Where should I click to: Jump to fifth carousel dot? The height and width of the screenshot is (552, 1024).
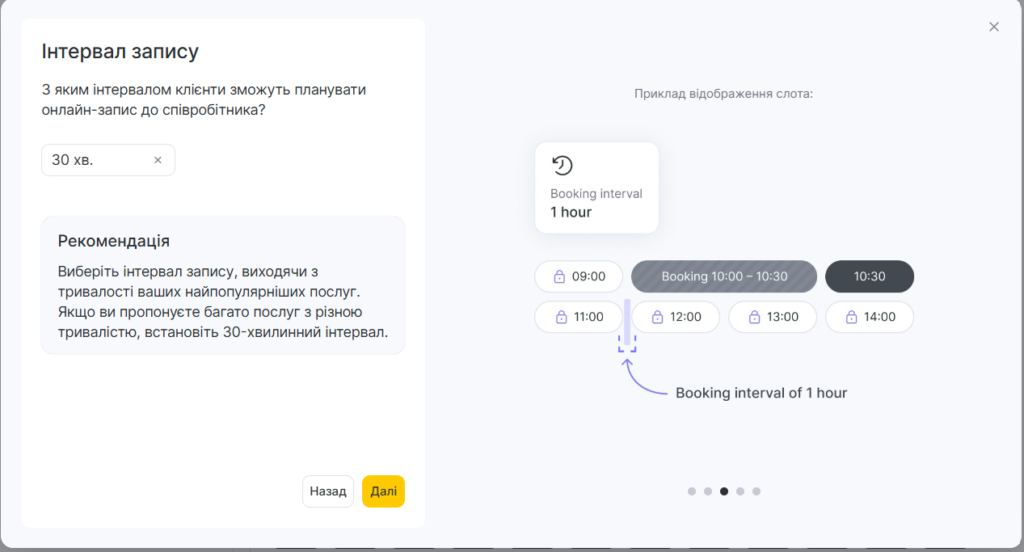756,491
